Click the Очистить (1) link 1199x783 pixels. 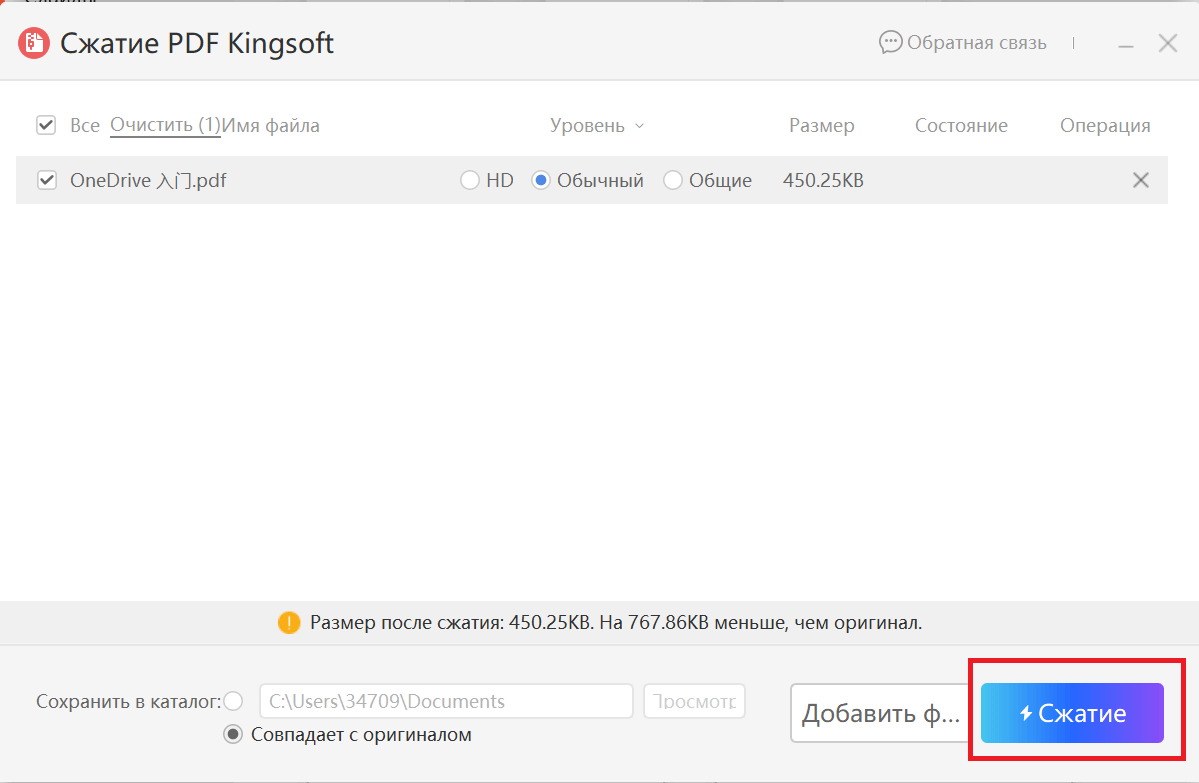point(165,125)
